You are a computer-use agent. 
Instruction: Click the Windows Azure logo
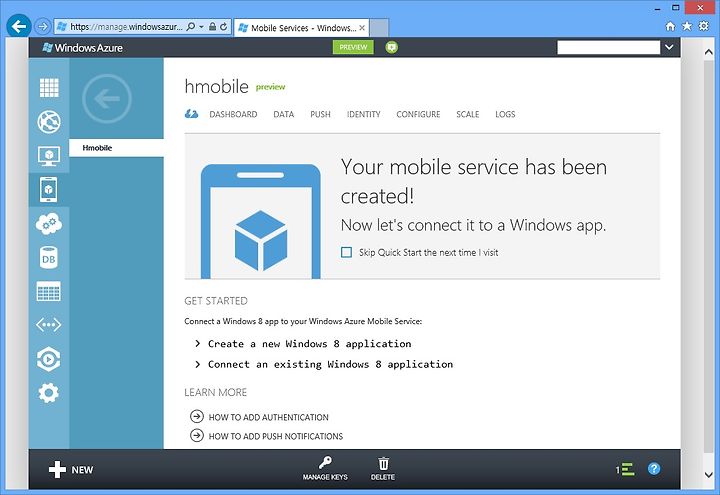pyautogui.click(x=82, y=48)
